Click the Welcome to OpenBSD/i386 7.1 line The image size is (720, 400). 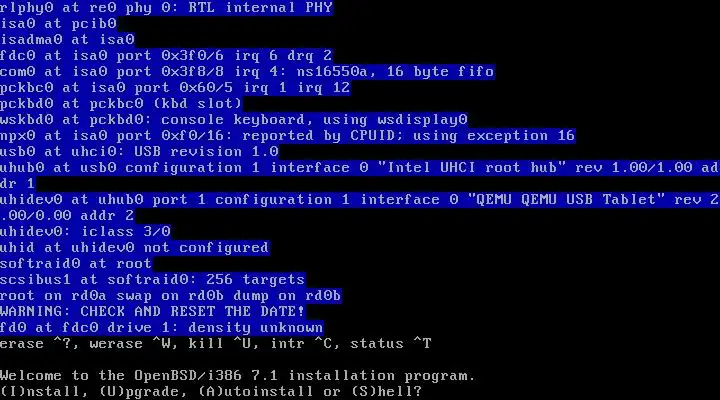click(237, 376)
